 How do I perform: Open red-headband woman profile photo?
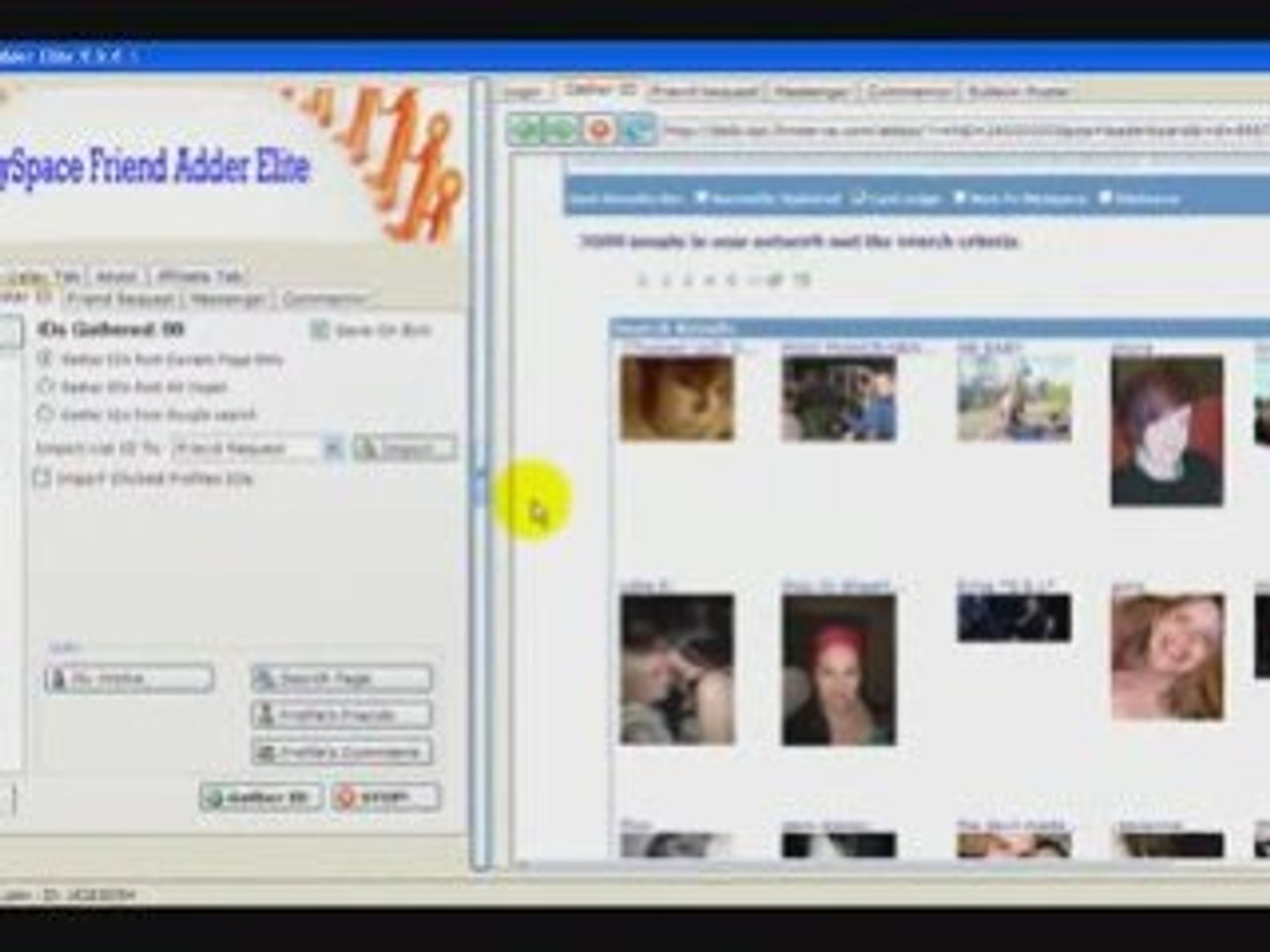pyautogui.click(x=839, y=669)
